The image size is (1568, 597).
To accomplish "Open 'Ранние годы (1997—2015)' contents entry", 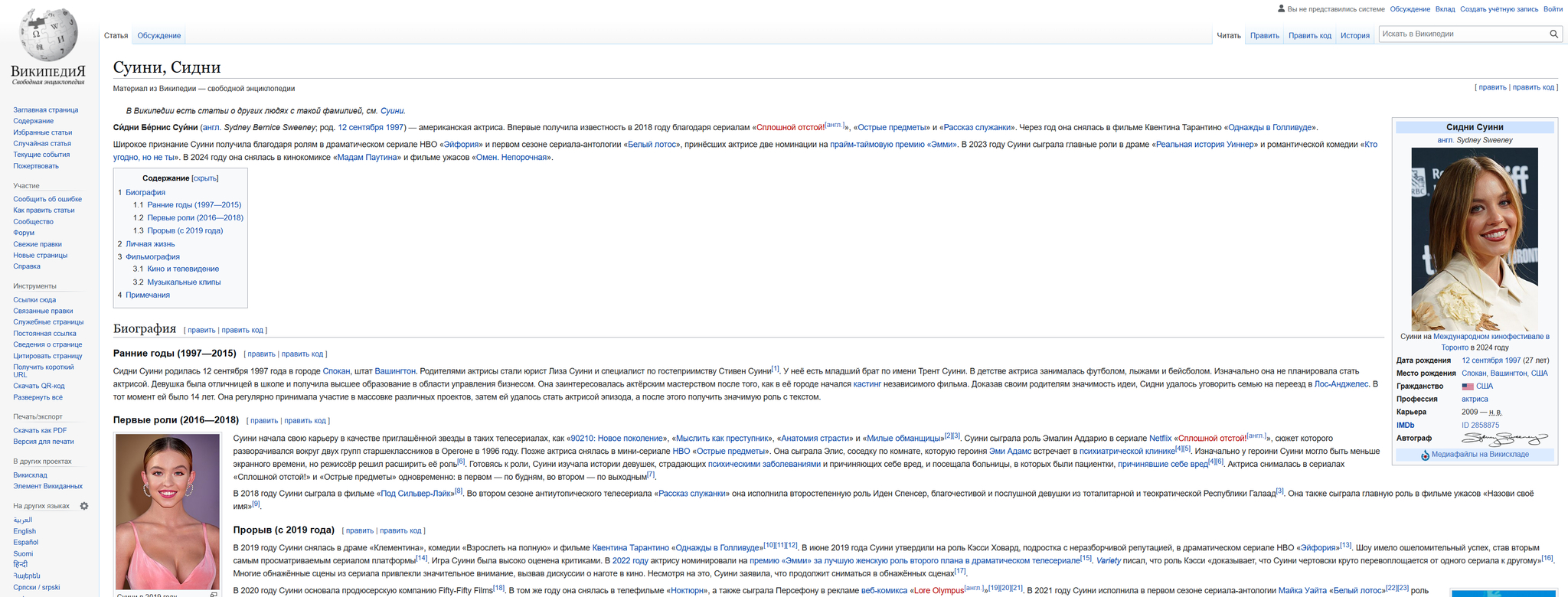I will click(194, 204).
